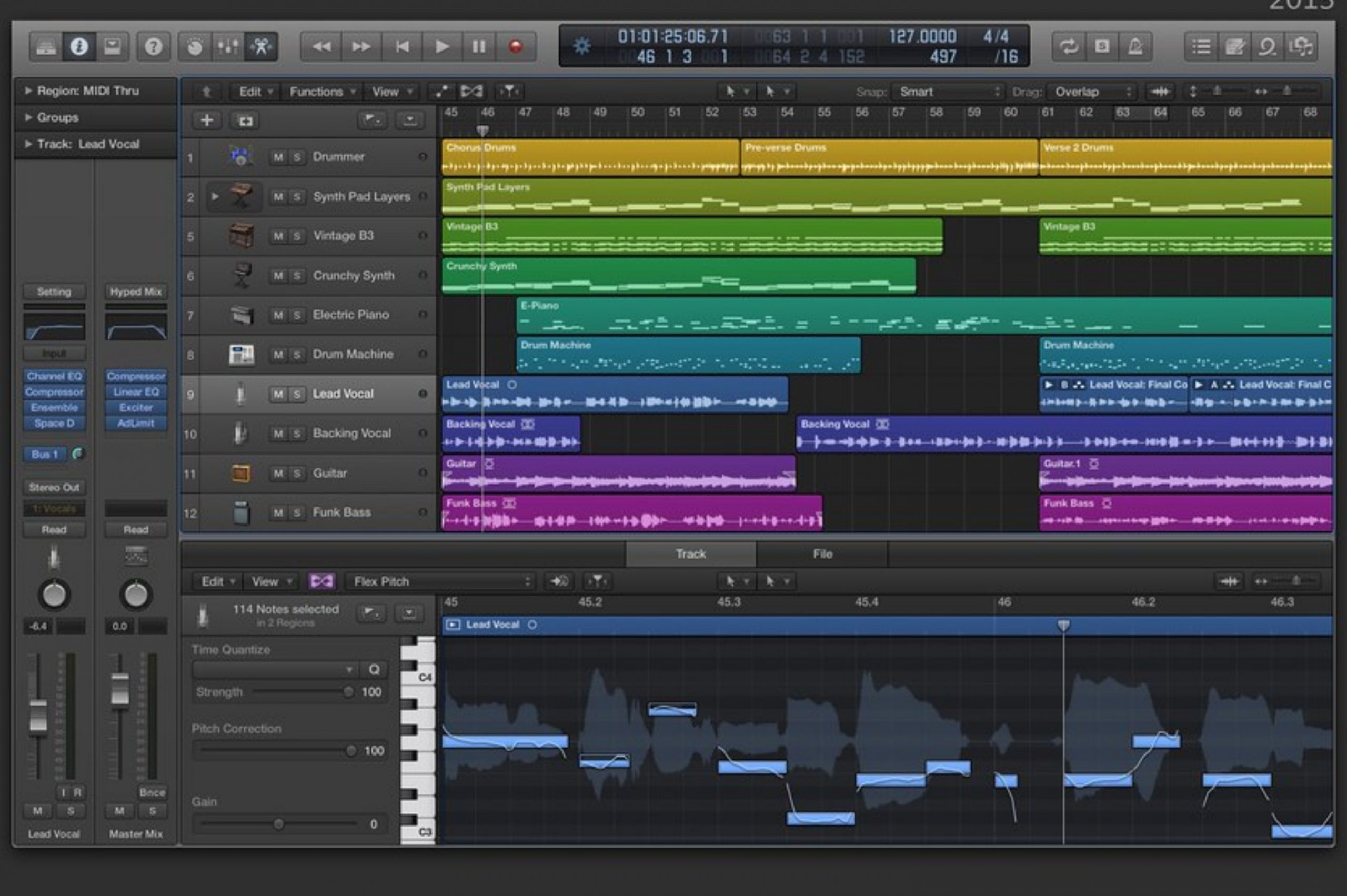This screenshot has width=1347, height=896.
Task: Click the add new track plus button
Action: coord(207,120)
